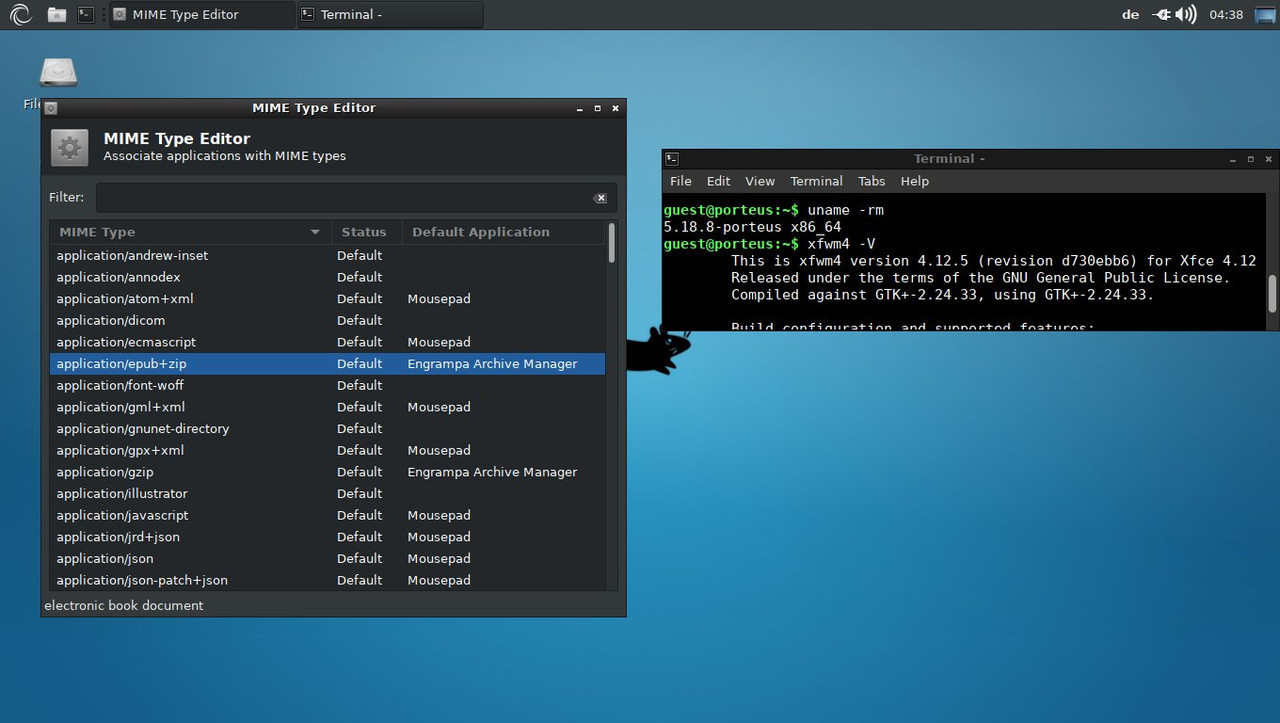Screen dimensions: 1280x723
Task: Select the application/json row
Action: pos(327,559)
